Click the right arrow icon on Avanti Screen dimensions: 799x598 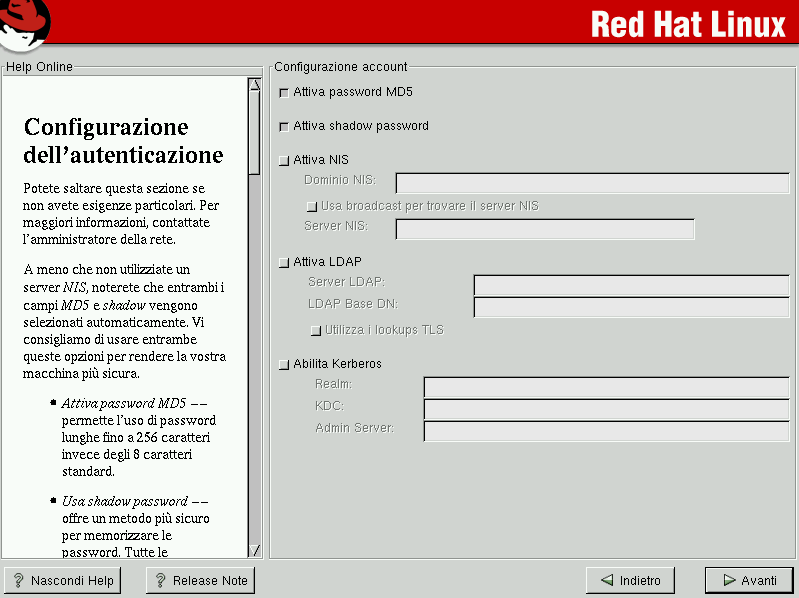[726, 580]
